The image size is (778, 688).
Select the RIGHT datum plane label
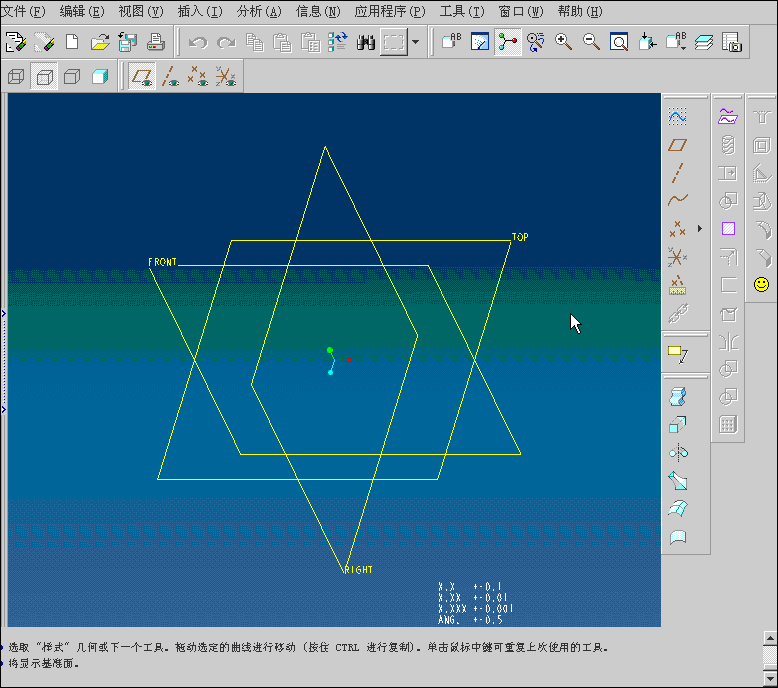358,570
